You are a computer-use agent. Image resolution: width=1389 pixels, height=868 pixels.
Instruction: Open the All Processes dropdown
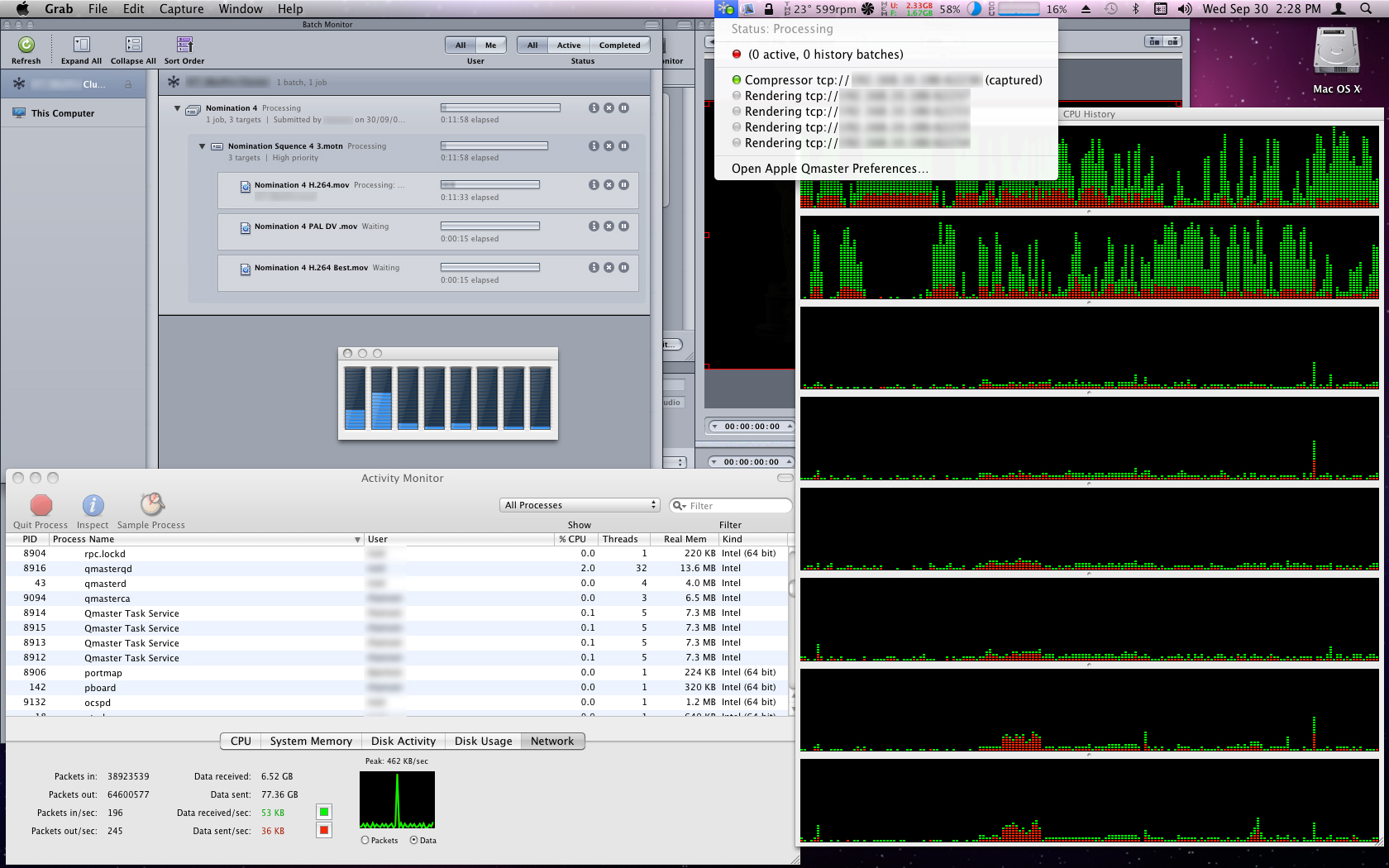pyautogui.click(x=580, y=505)
